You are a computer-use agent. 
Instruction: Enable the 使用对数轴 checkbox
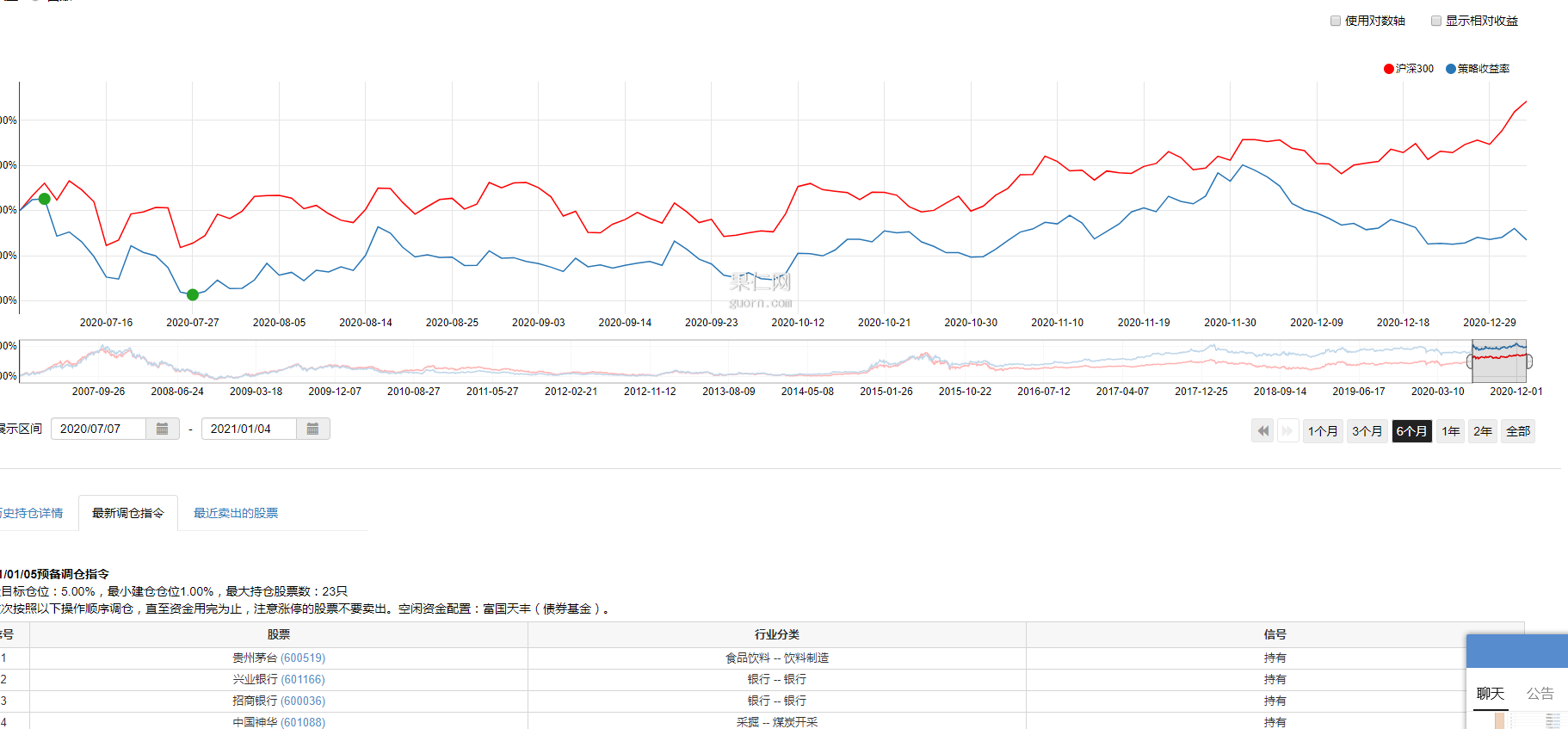[1336, 21]
